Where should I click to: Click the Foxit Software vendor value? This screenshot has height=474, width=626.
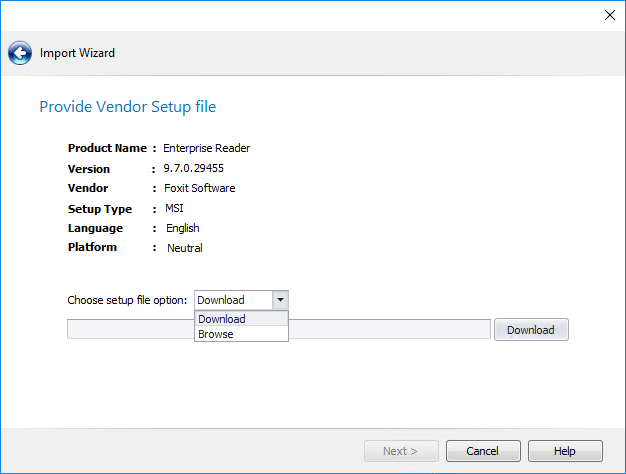coord(200,188)
